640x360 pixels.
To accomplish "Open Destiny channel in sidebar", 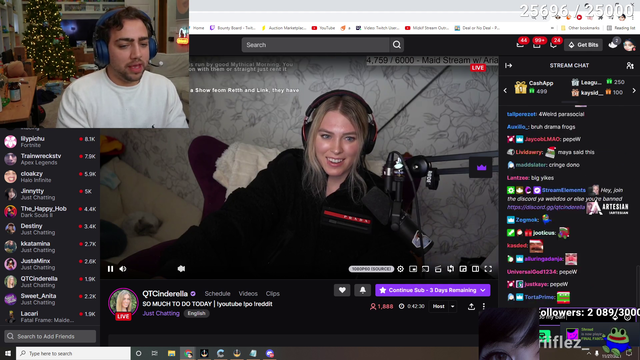I will pos(50,229).
